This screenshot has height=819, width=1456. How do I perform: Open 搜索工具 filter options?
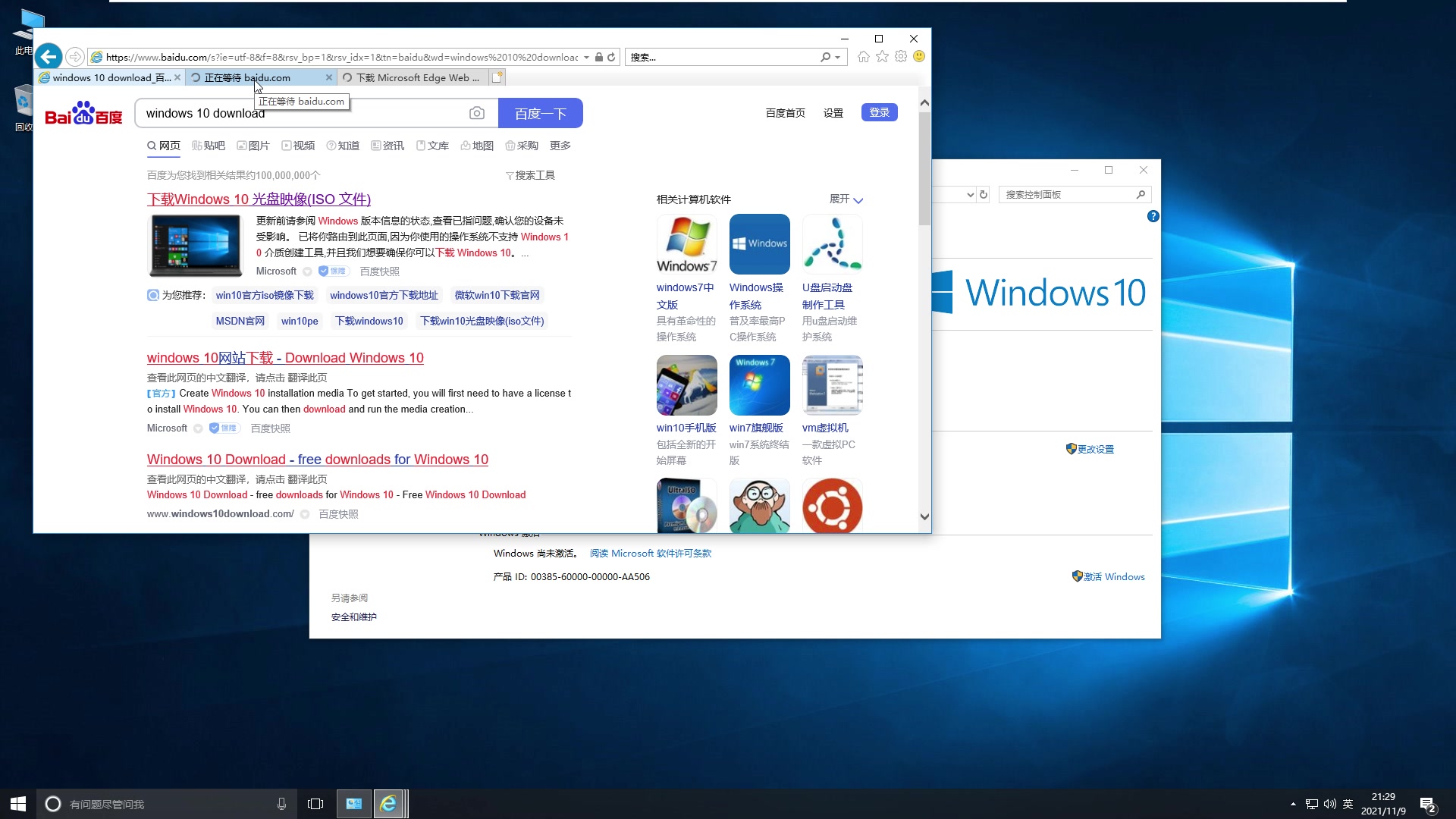click(x=531, y=175)
